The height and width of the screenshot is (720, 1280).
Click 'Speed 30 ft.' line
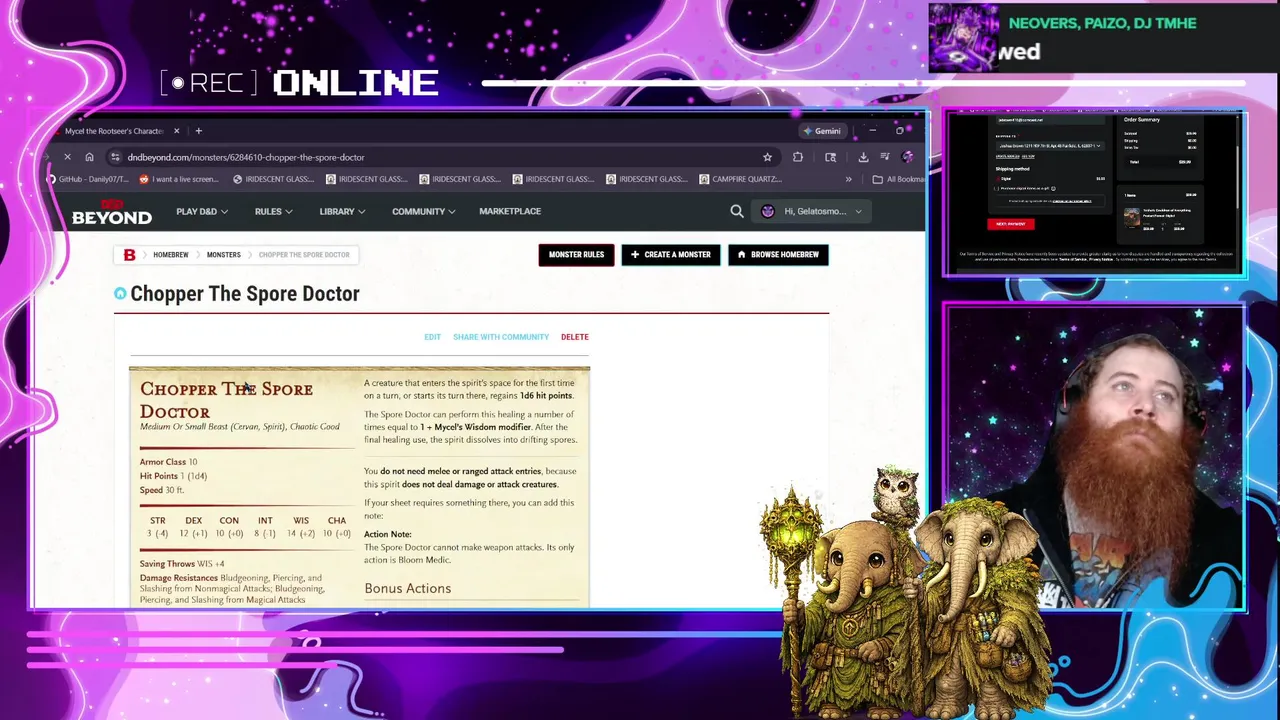click(x=162, y=490)
